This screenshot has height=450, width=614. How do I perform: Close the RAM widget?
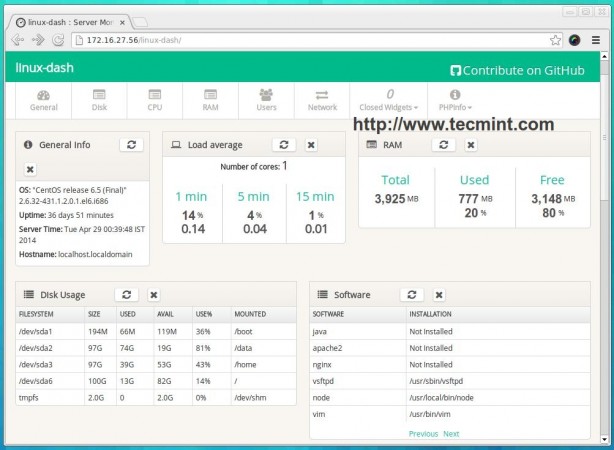click(x=470, y=145)
